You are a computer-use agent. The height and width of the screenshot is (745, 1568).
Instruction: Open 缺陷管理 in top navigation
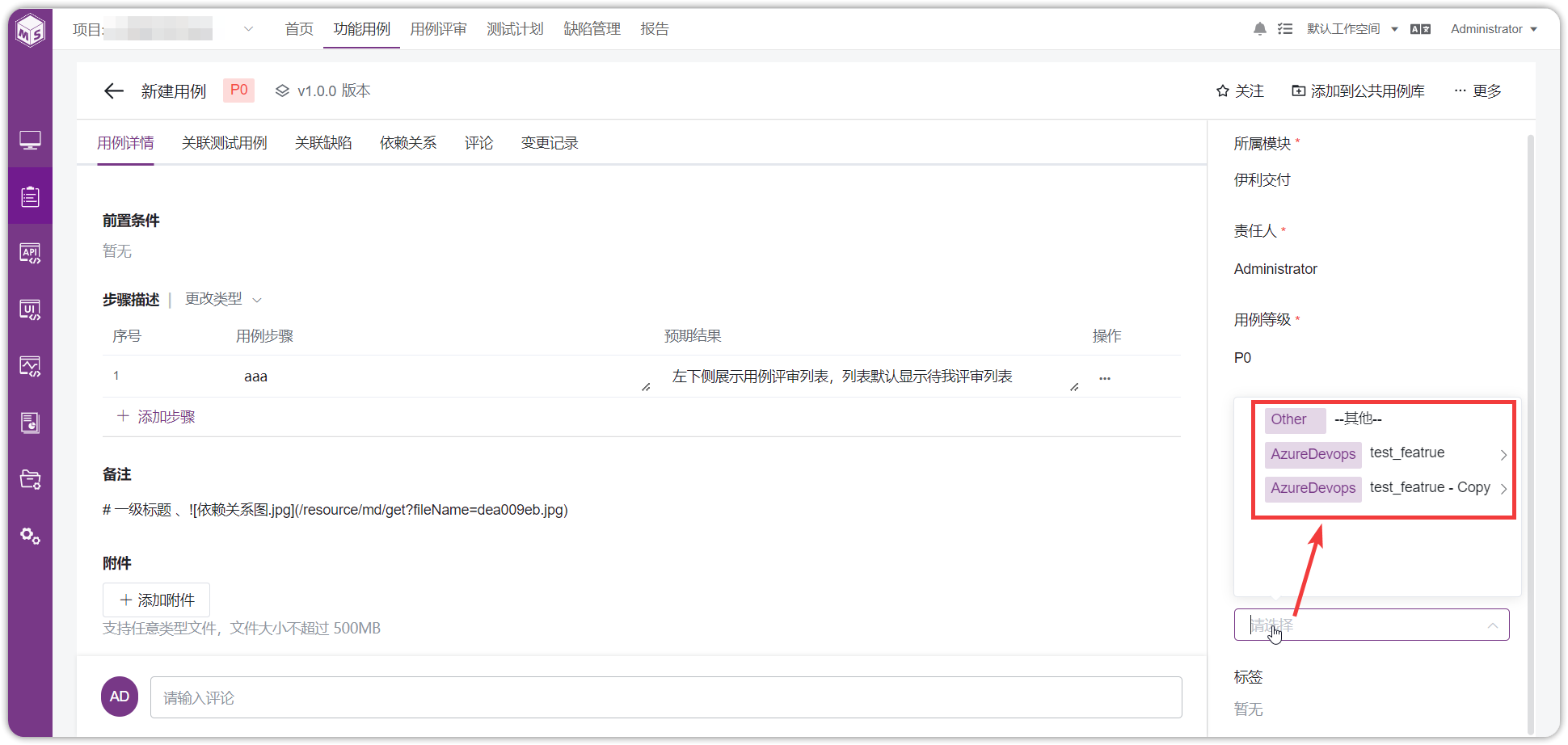tap(592, 29)
